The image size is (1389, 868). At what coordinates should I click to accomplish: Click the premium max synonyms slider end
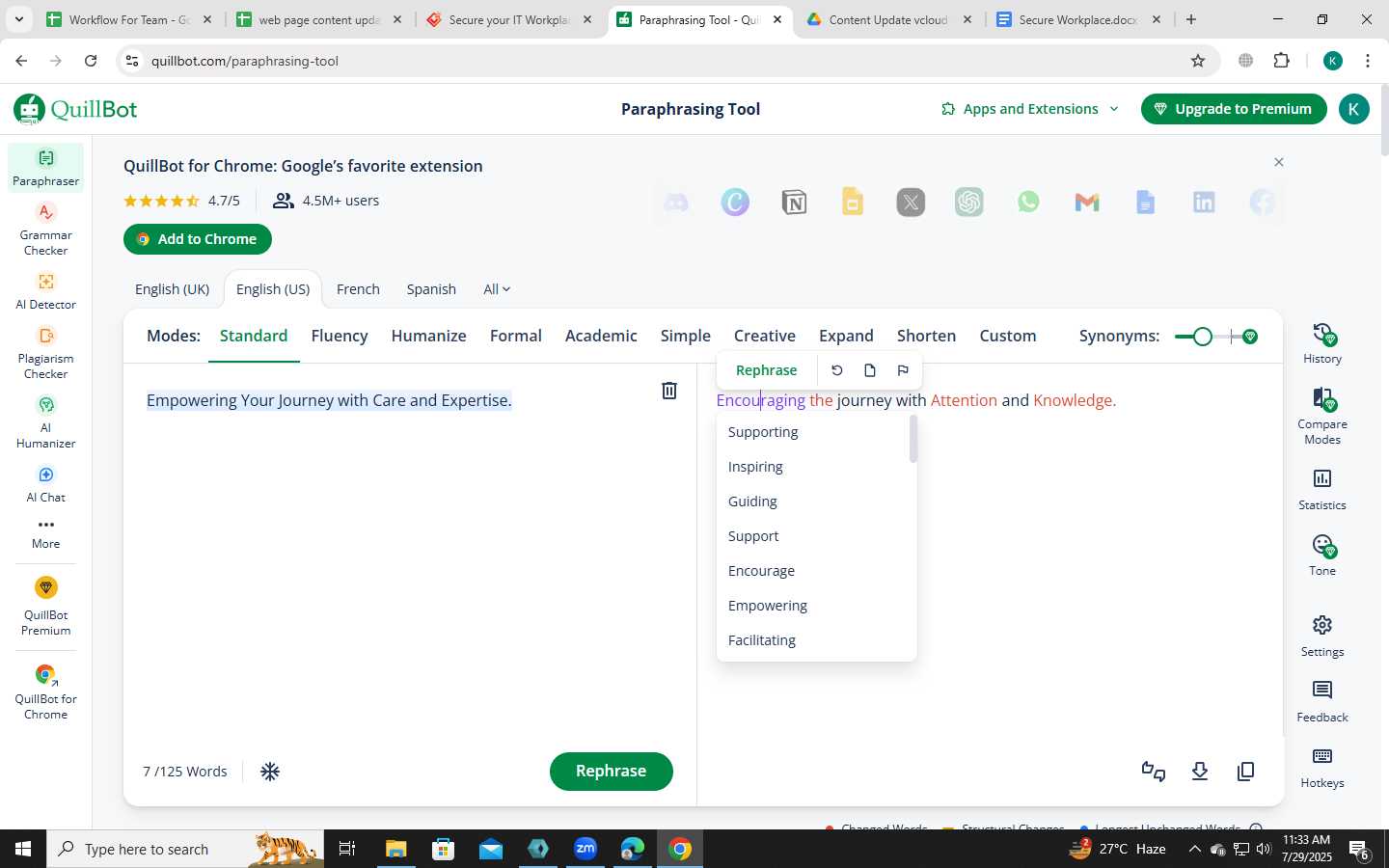[x=1250, y=337]
